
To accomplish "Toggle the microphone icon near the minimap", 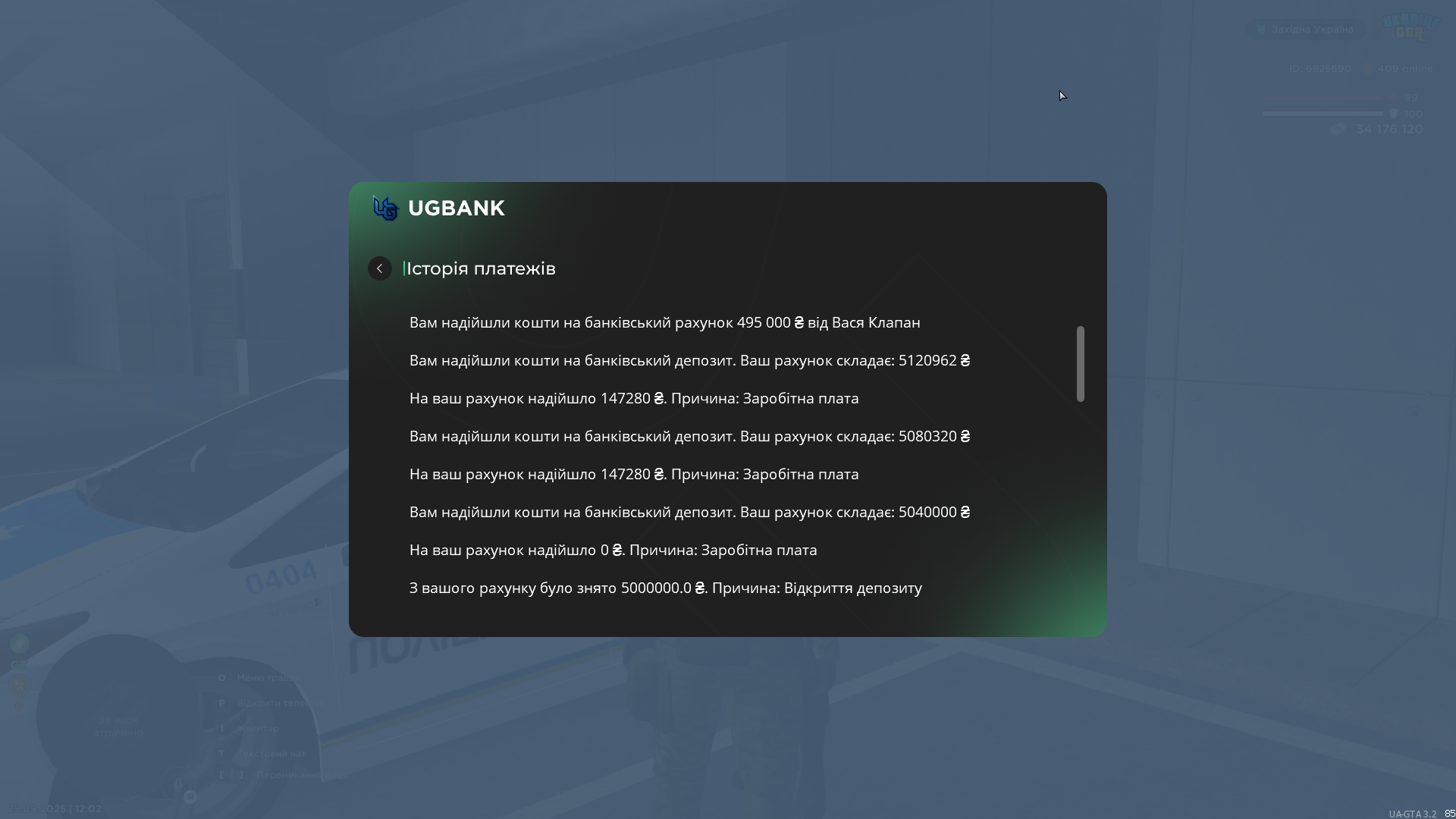I will coord(178,784).
